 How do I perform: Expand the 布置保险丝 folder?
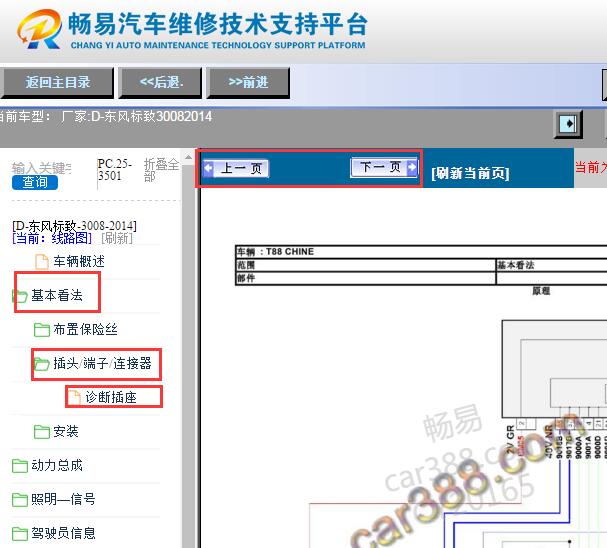(85, 329)
